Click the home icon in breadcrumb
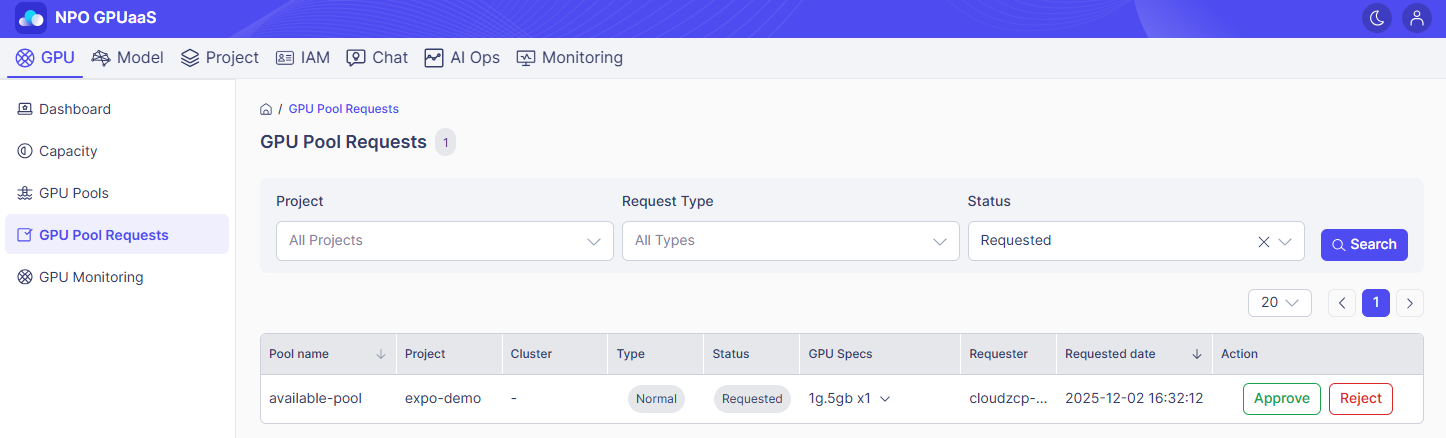1446x438 pixels. 266,109
